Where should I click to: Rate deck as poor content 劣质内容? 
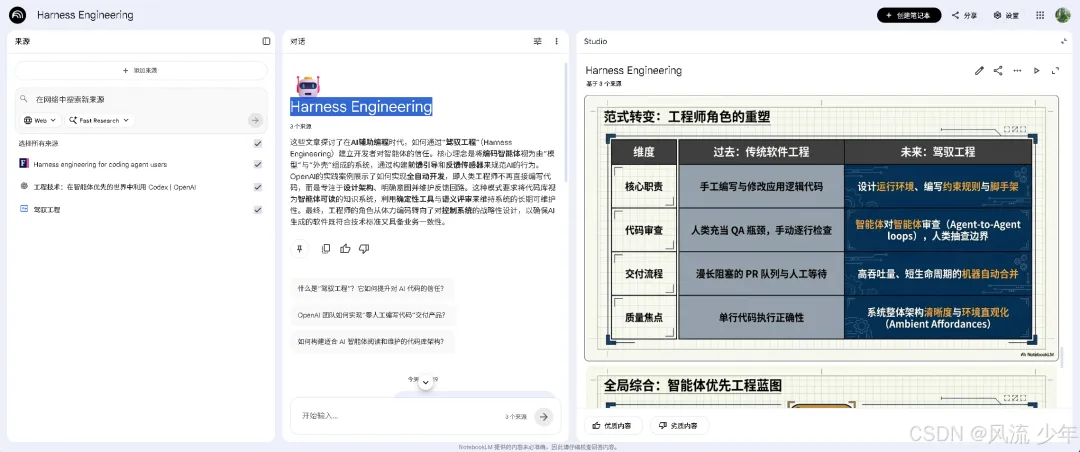[679, 426]
